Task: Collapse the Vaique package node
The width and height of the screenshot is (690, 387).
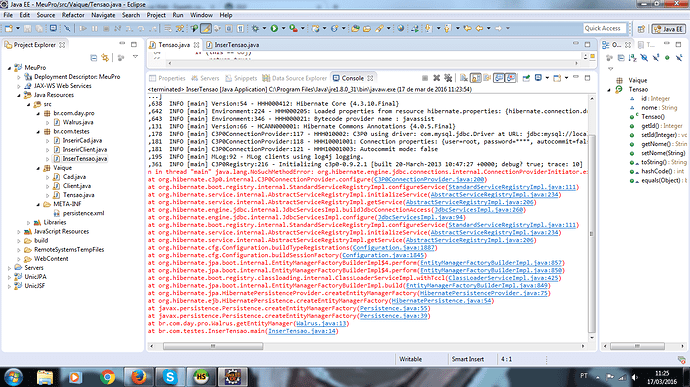Action: [38, 168]
